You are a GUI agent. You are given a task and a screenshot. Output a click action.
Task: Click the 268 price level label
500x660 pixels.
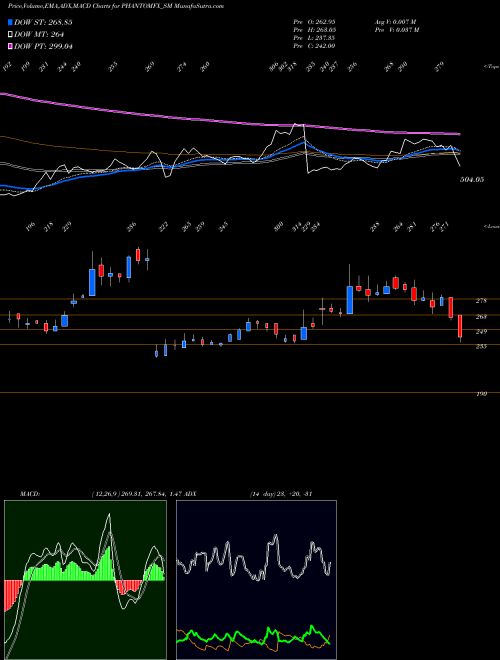point(481,317)
